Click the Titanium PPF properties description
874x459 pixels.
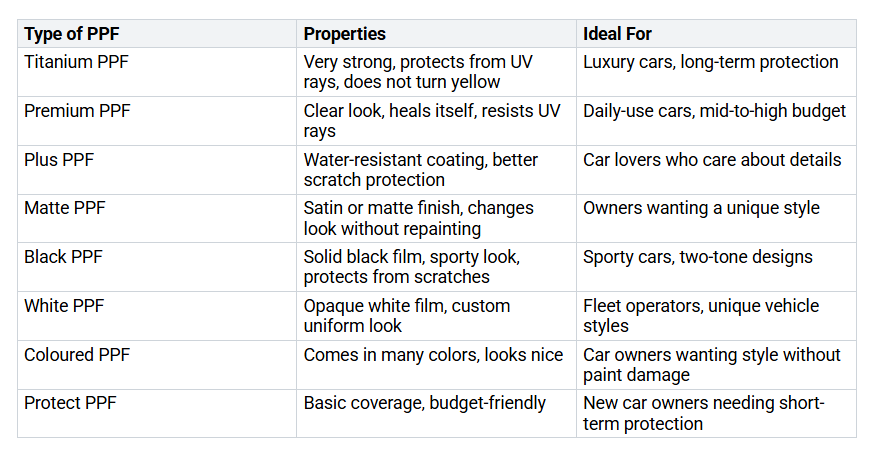(x=418, y=72)
